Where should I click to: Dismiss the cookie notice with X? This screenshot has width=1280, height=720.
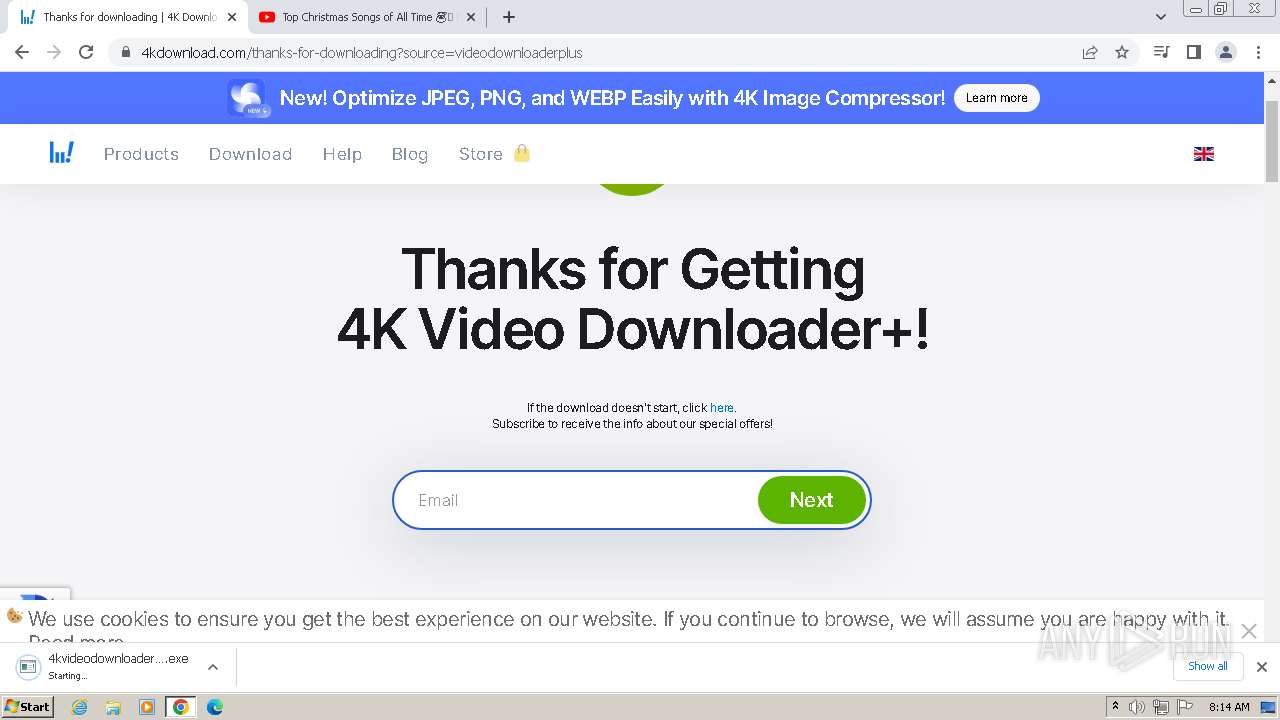[x=1249, y=631]
